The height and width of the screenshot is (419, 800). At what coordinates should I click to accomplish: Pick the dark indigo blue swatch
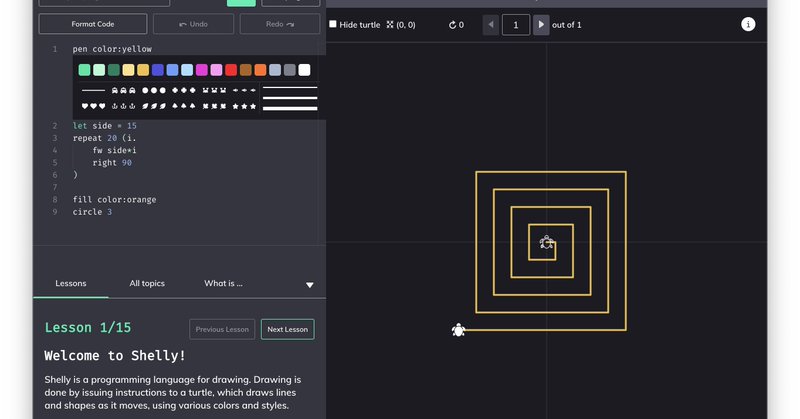[158, 70]
